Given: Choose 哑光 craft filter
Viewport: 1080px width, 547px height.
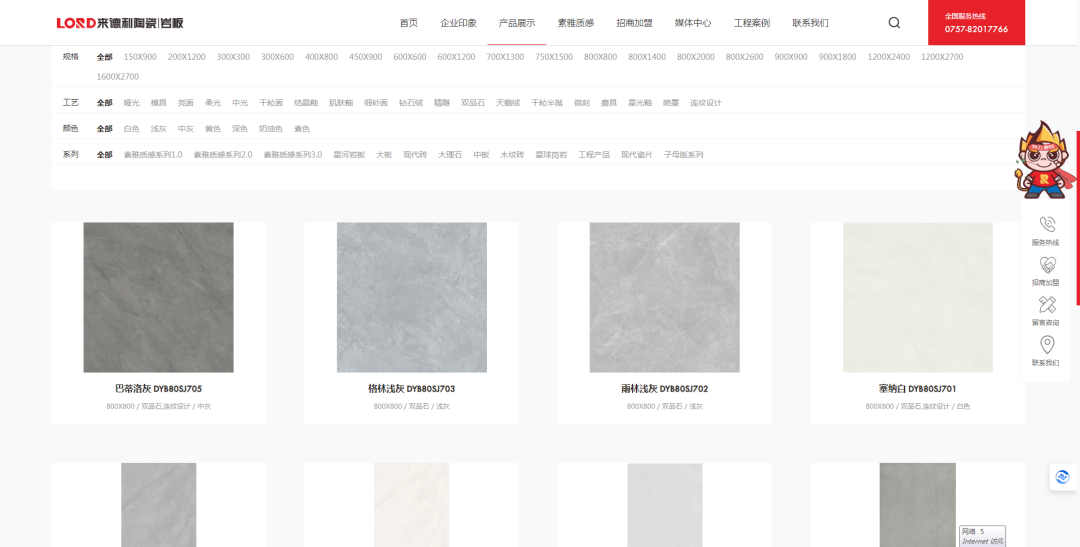Looking at the screenshot, I should click(x=132, y=103).
